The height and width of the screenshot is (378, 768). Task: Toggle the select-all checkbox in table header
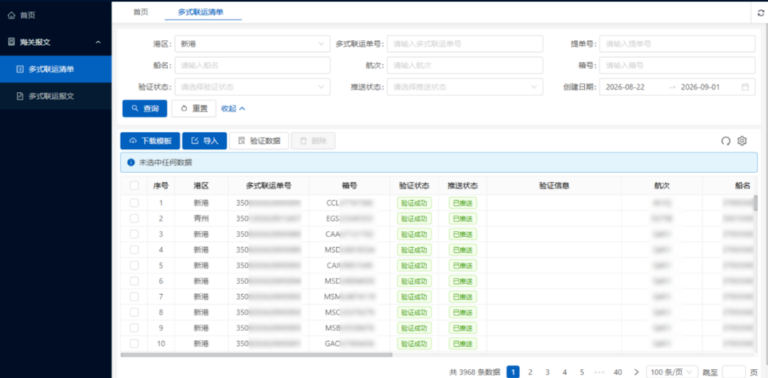[134, 186]
